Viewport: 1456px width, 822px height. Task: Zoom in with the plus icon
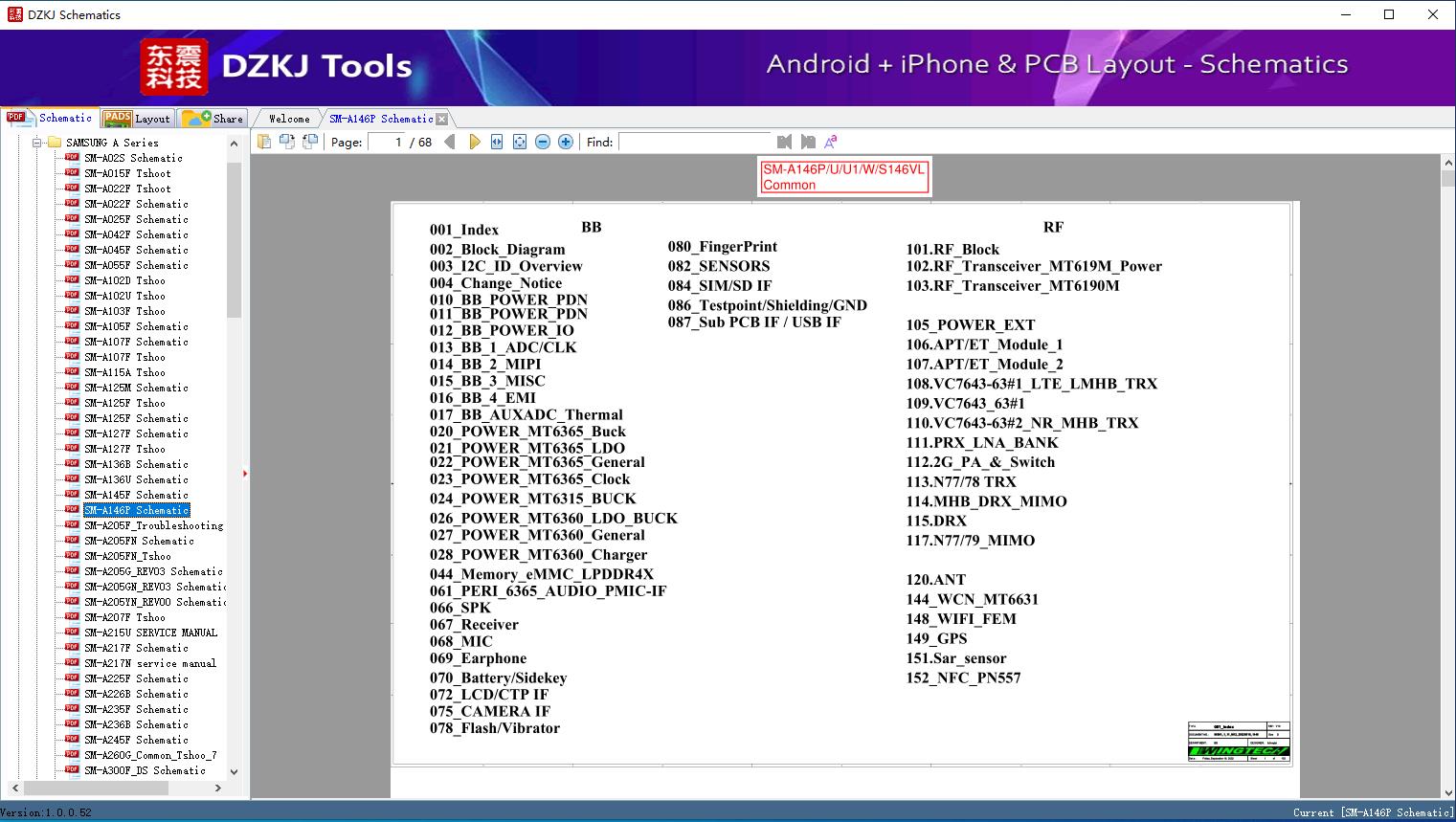click(566, 142)
